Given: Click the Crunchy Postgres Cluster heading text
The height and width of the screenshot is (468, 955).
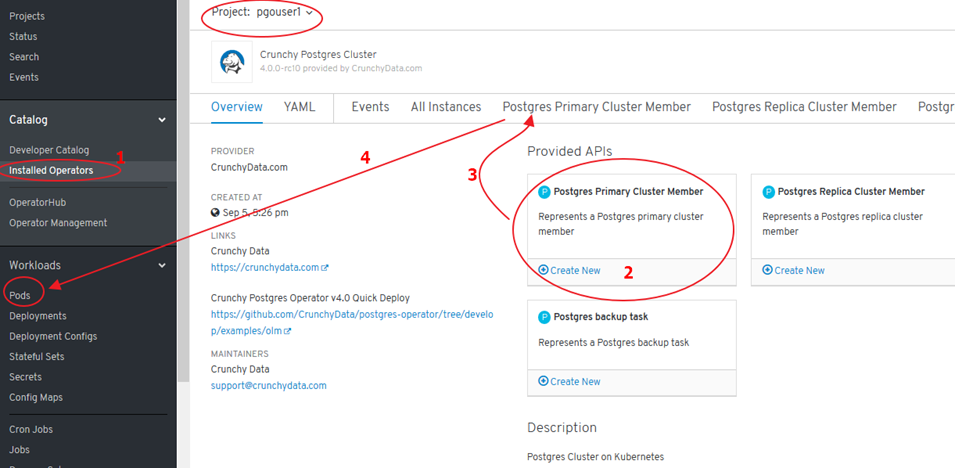Looking at the screenshot, I should click(319, 55).
